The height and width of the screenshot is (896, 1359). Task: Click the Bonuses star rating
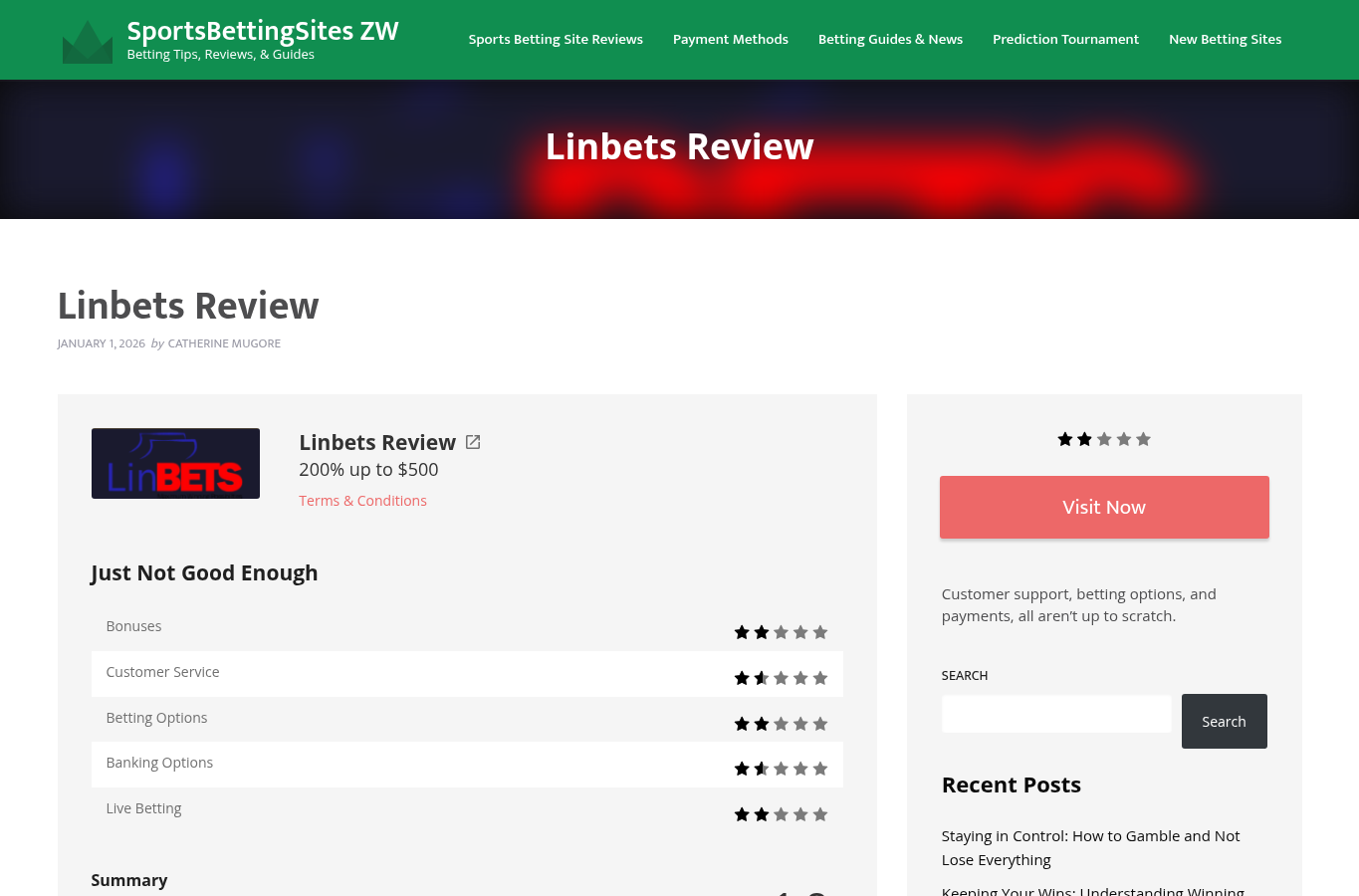[x=781, y=632]
